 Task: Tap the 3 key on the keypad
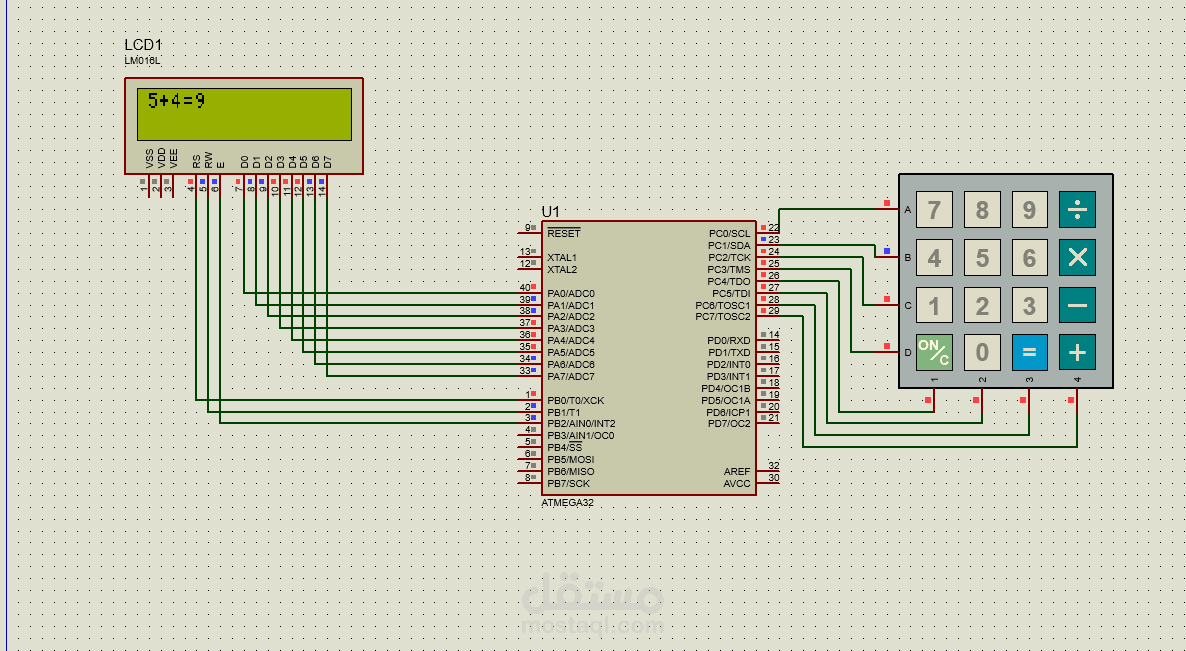(x=1029, y=305)
